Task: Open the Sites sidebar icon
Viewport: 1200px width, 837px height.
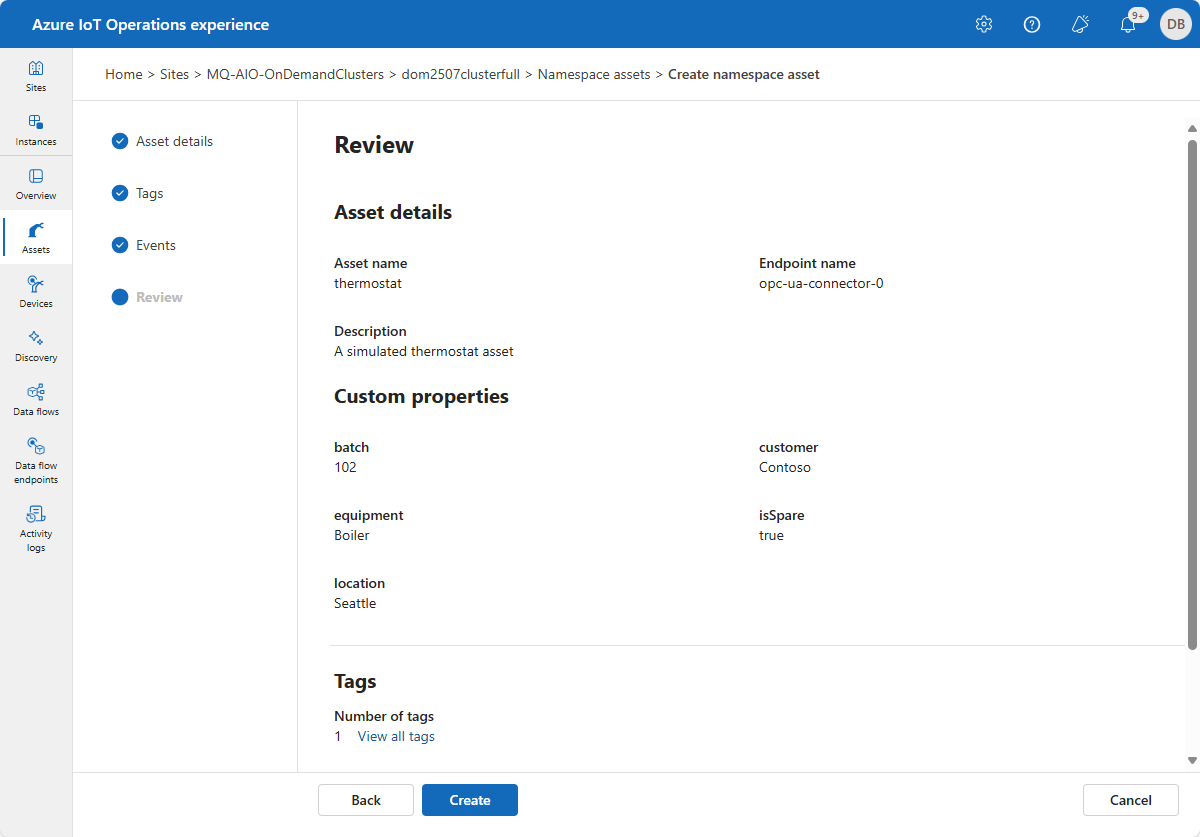Action: pos(36,76)
